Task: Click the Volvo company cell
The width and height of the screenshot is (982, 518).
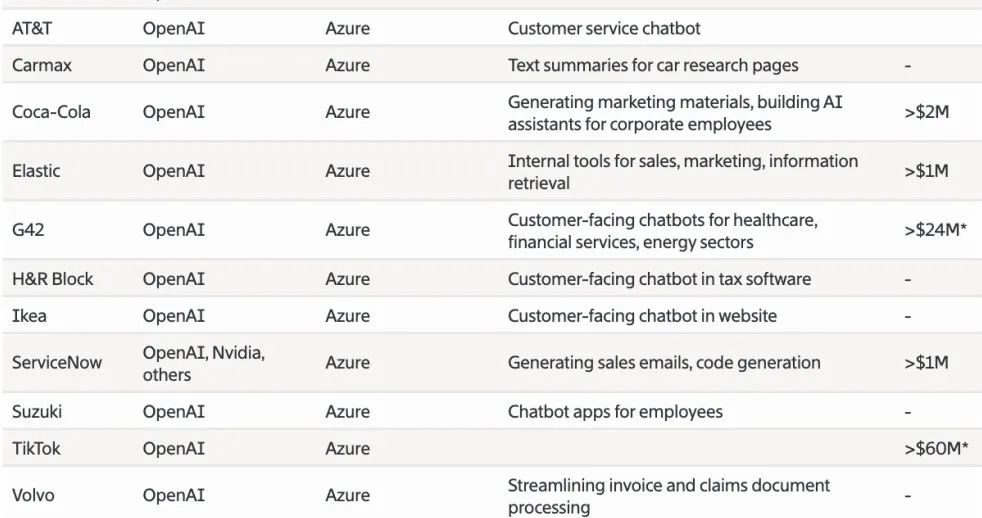Action: click(34, 495)
